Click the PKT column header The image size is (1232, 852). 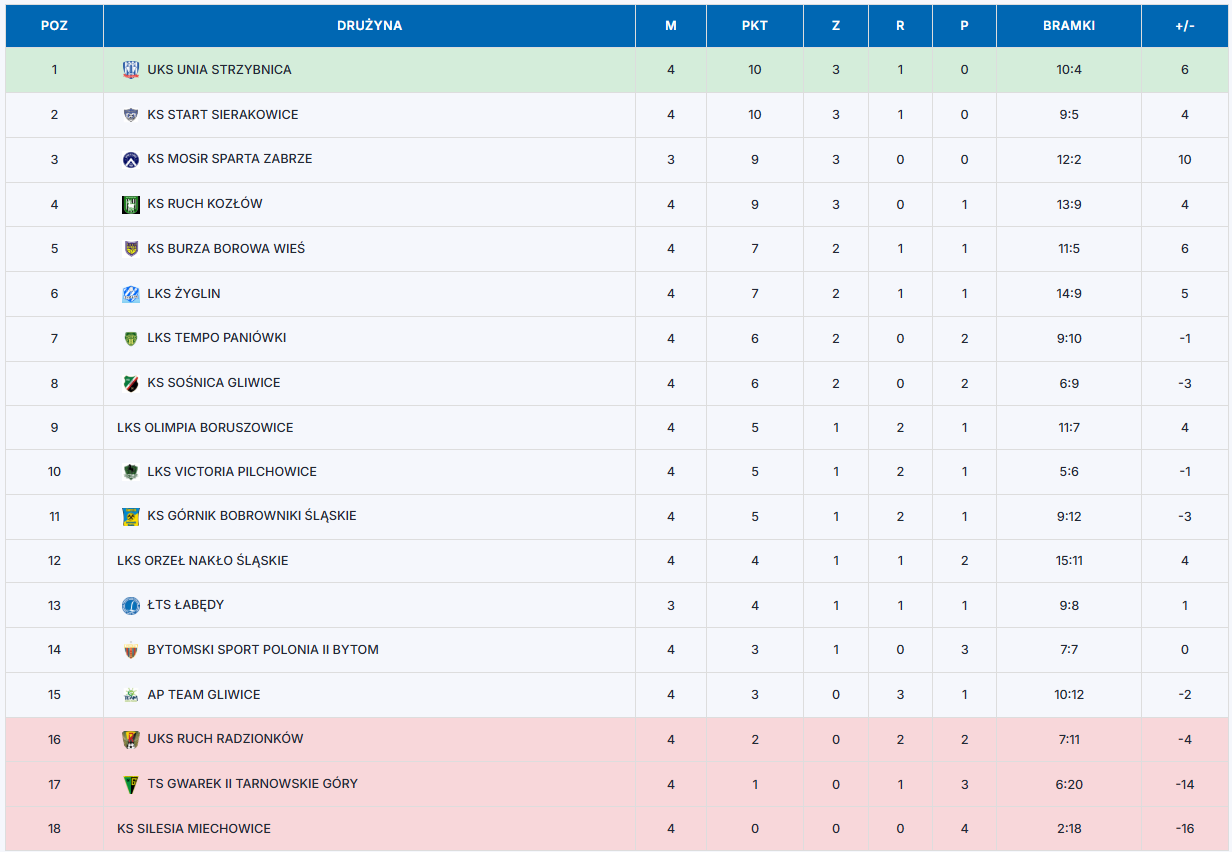coord(755,26)
